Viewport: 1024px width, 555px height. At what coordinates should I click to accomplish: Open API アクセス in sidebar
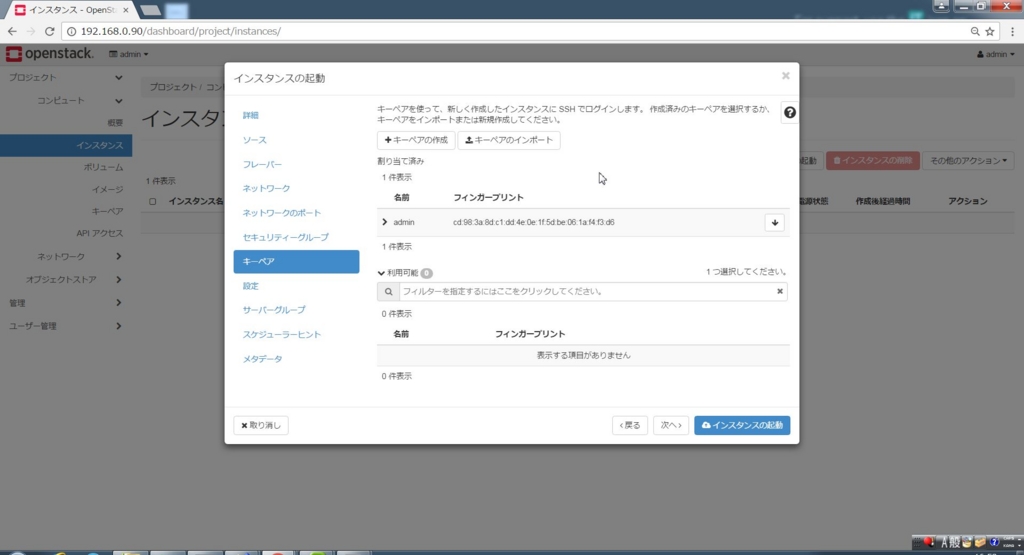coord(99,234)
